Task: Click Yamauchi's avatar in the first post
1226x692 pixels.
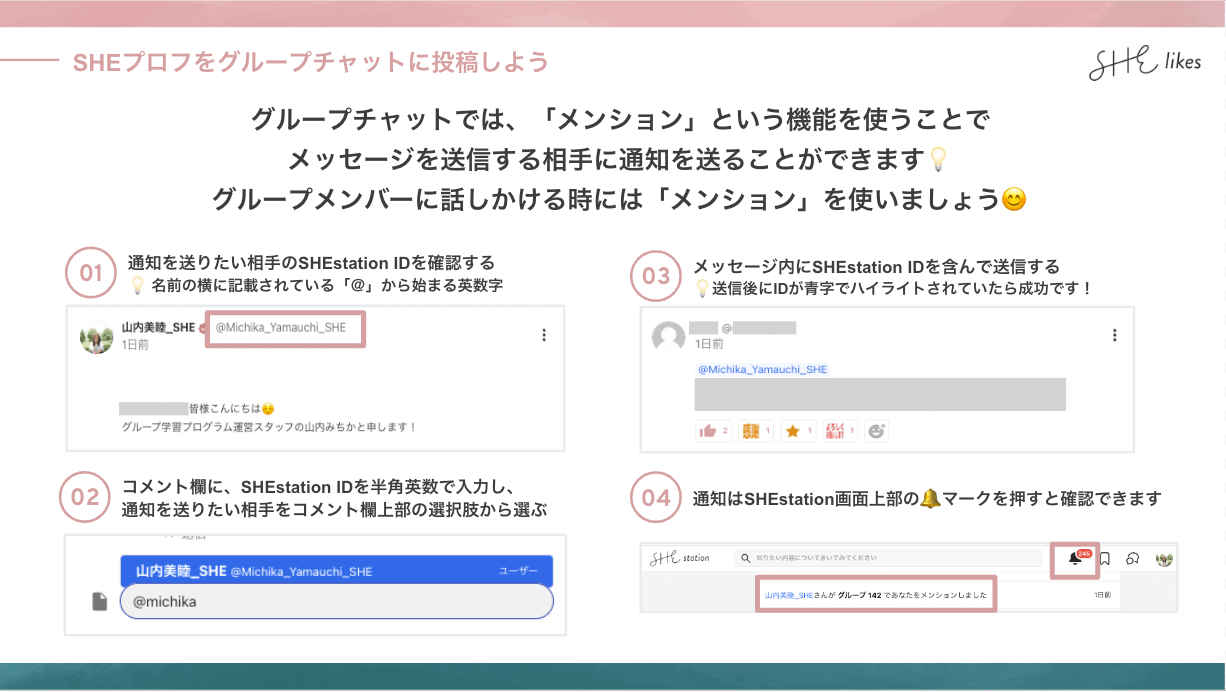Action: point(96,337)
